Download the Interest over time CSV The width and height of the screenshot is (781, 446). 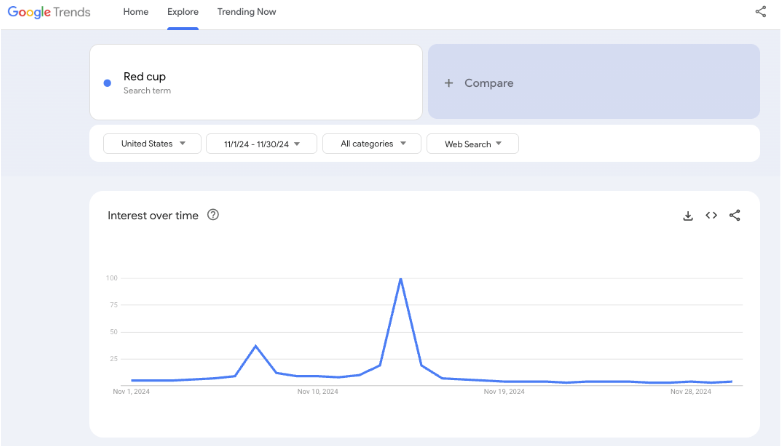tap(688, 215)
